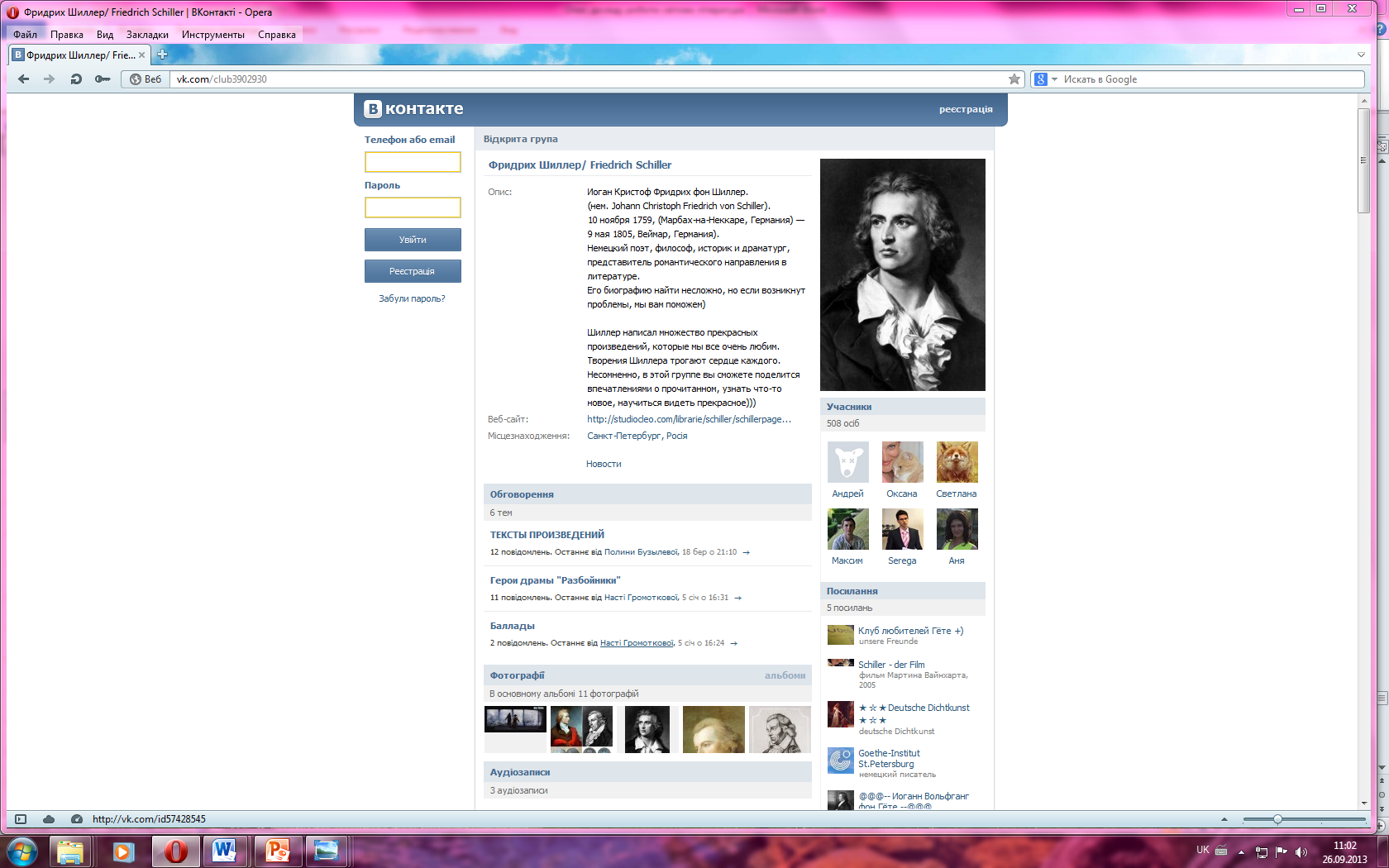This screenshot has width=1389, height=868.
Task: Click the Google search field
Action: (1212, 79)
